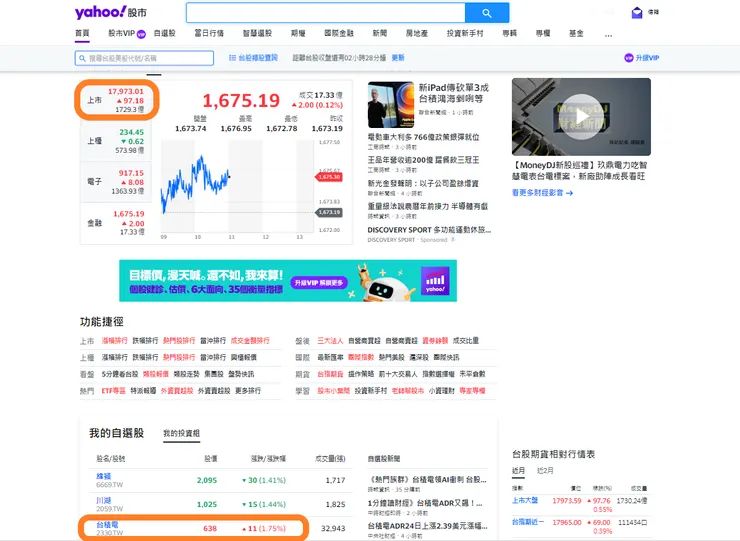Click the 台股類股查詢 list icon

[232, 58]
